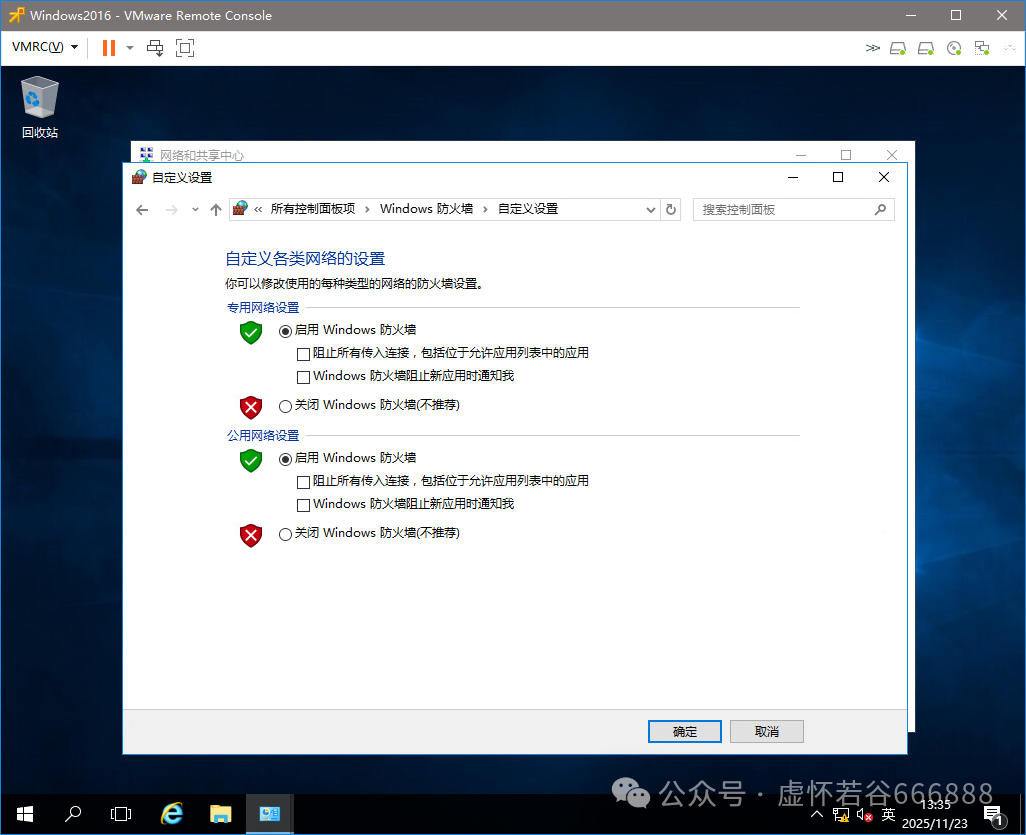Go back in the control panel window
This screenshot has width=1026, height=835.
pyautogui.click(x=142, y=210)
